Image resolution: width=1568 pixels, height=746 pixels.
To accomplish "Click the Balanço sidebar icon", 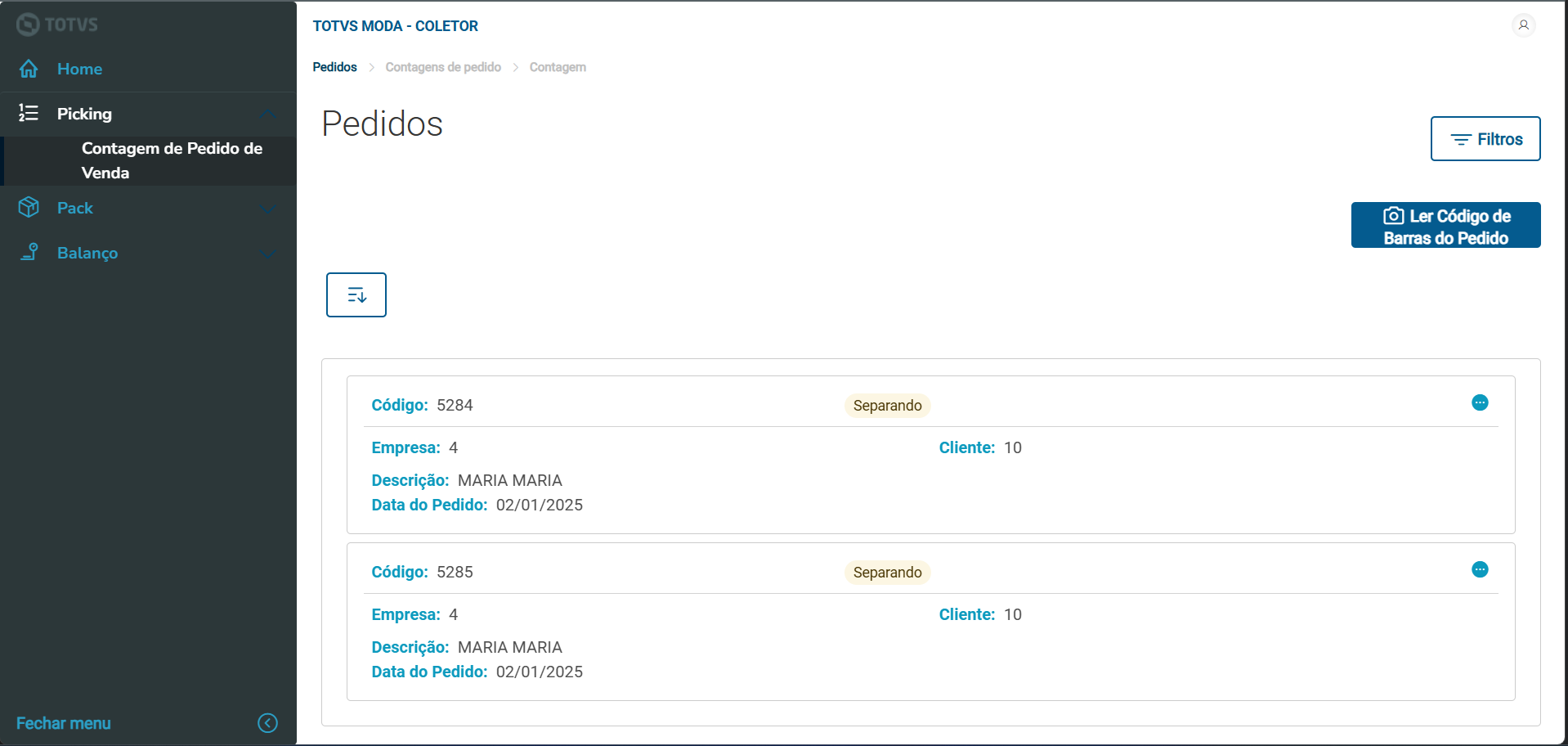I will (29, 252).
